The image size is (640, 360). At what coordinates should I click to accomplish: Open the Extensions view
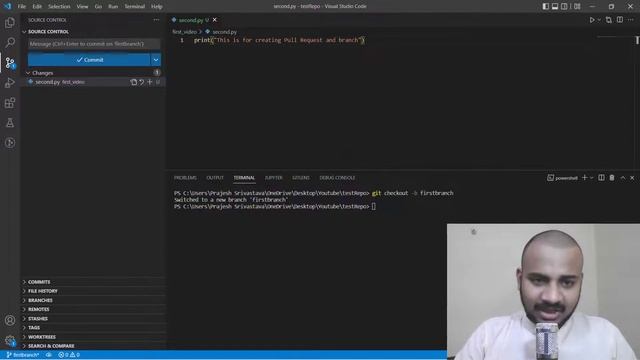pyautogui.click(x=10, y=103)
